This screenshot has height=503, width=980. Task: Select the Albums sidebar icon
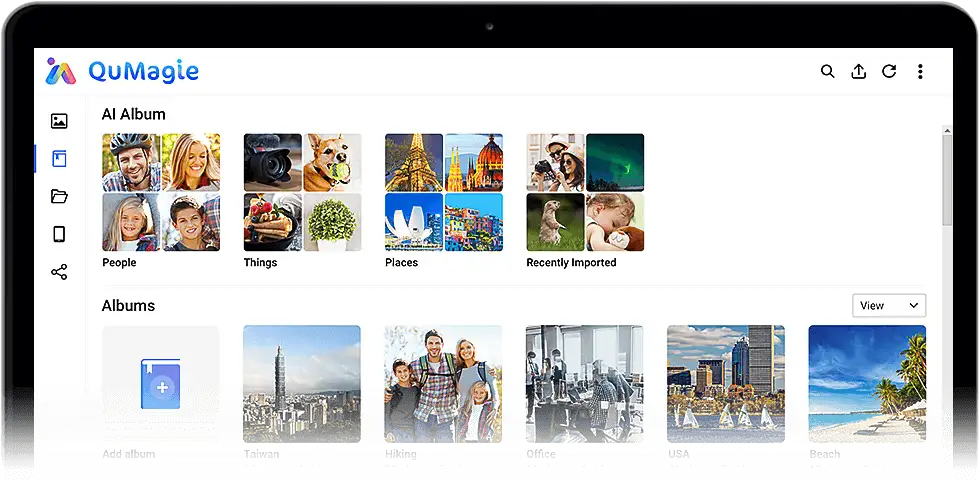point(59,159)
